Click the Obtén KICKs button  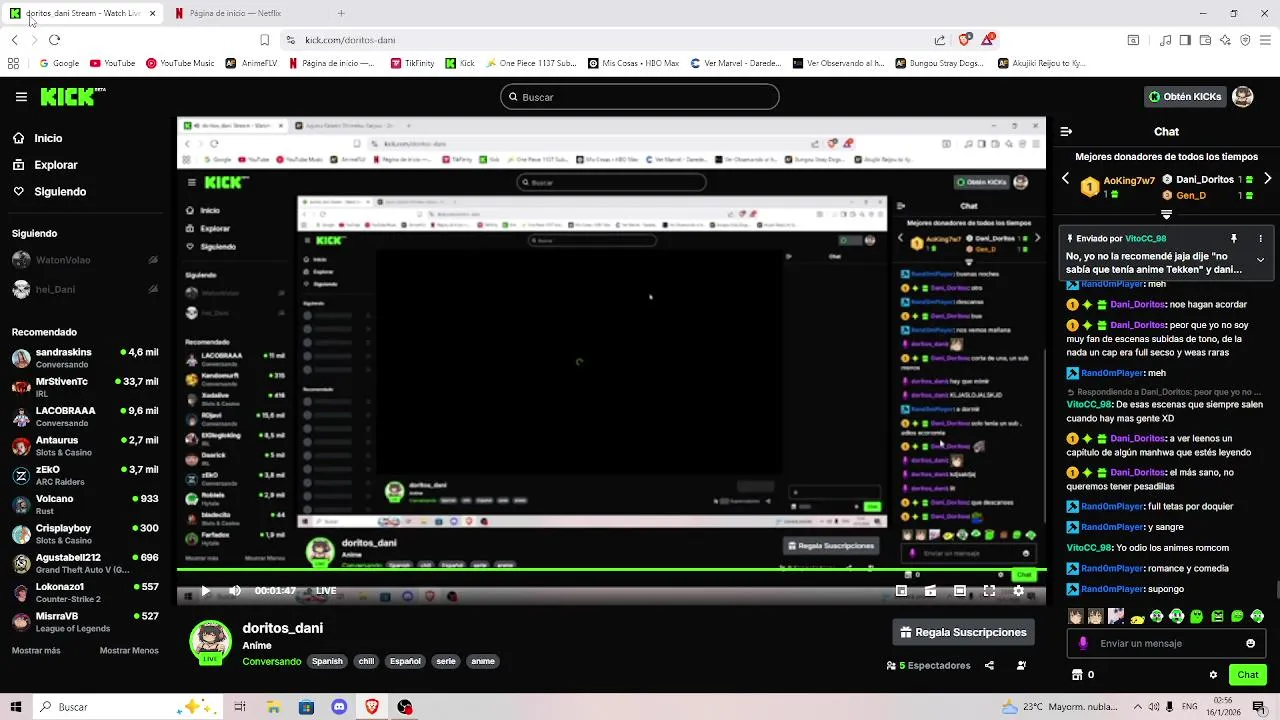[1186, 97]
